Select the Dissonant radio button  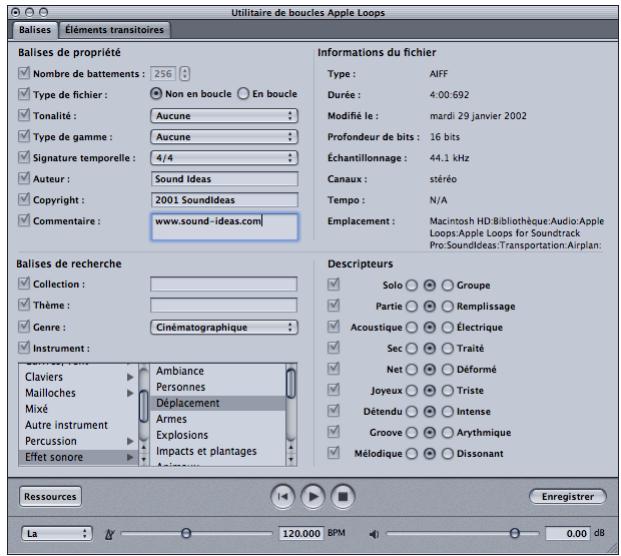click(448, 453)
